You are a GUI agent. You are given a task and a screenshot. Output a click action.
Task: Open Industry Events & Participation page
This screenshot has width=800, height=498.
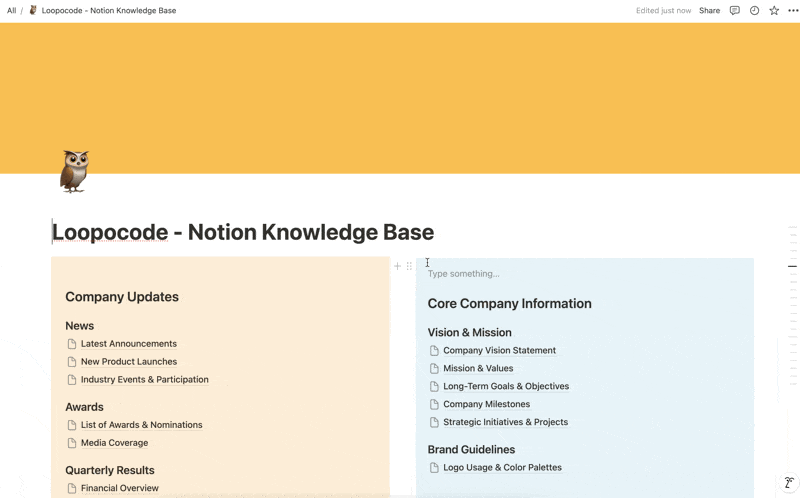(x=144, y=380)
